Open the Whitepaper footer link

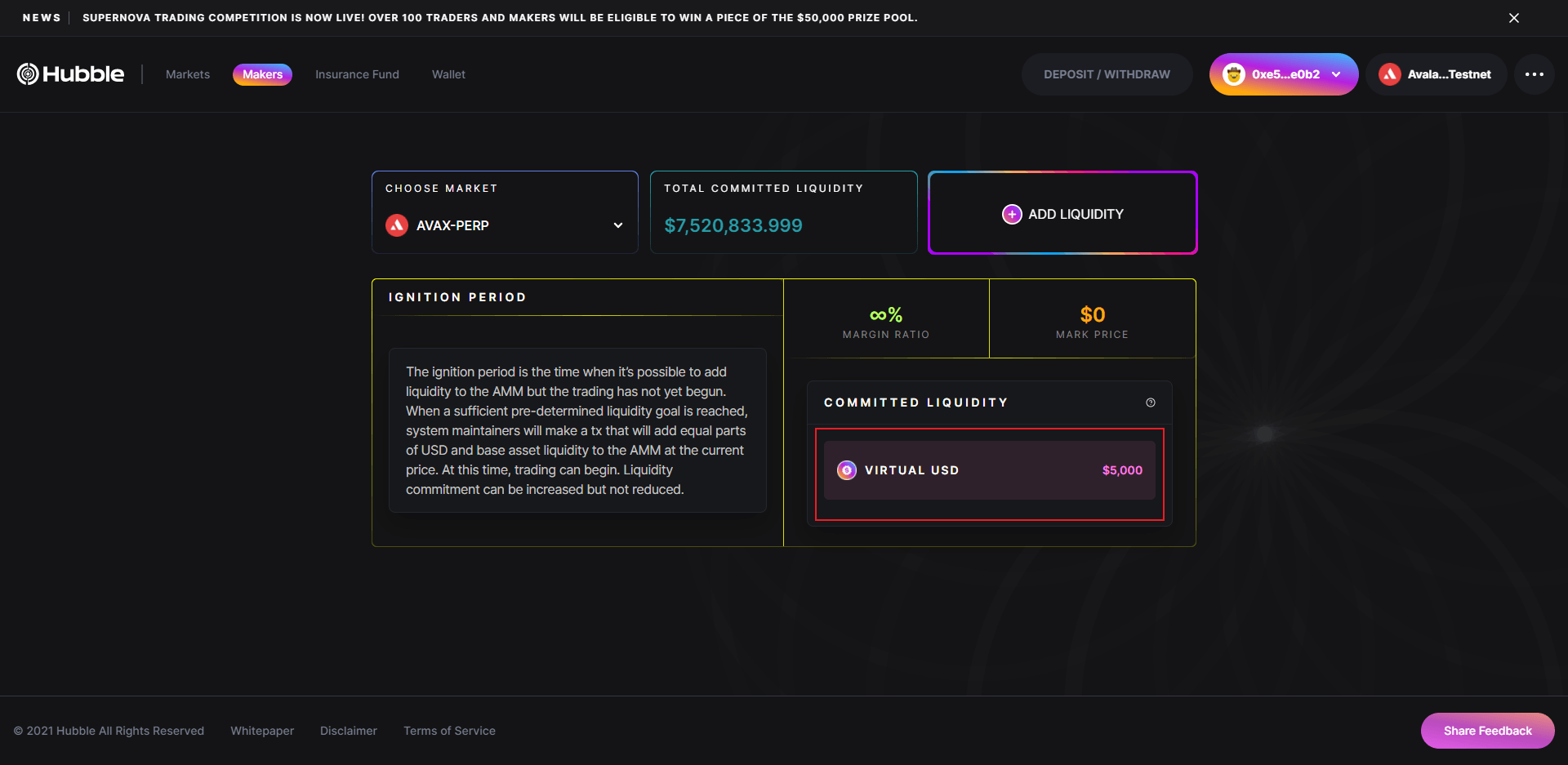point(262,731)
